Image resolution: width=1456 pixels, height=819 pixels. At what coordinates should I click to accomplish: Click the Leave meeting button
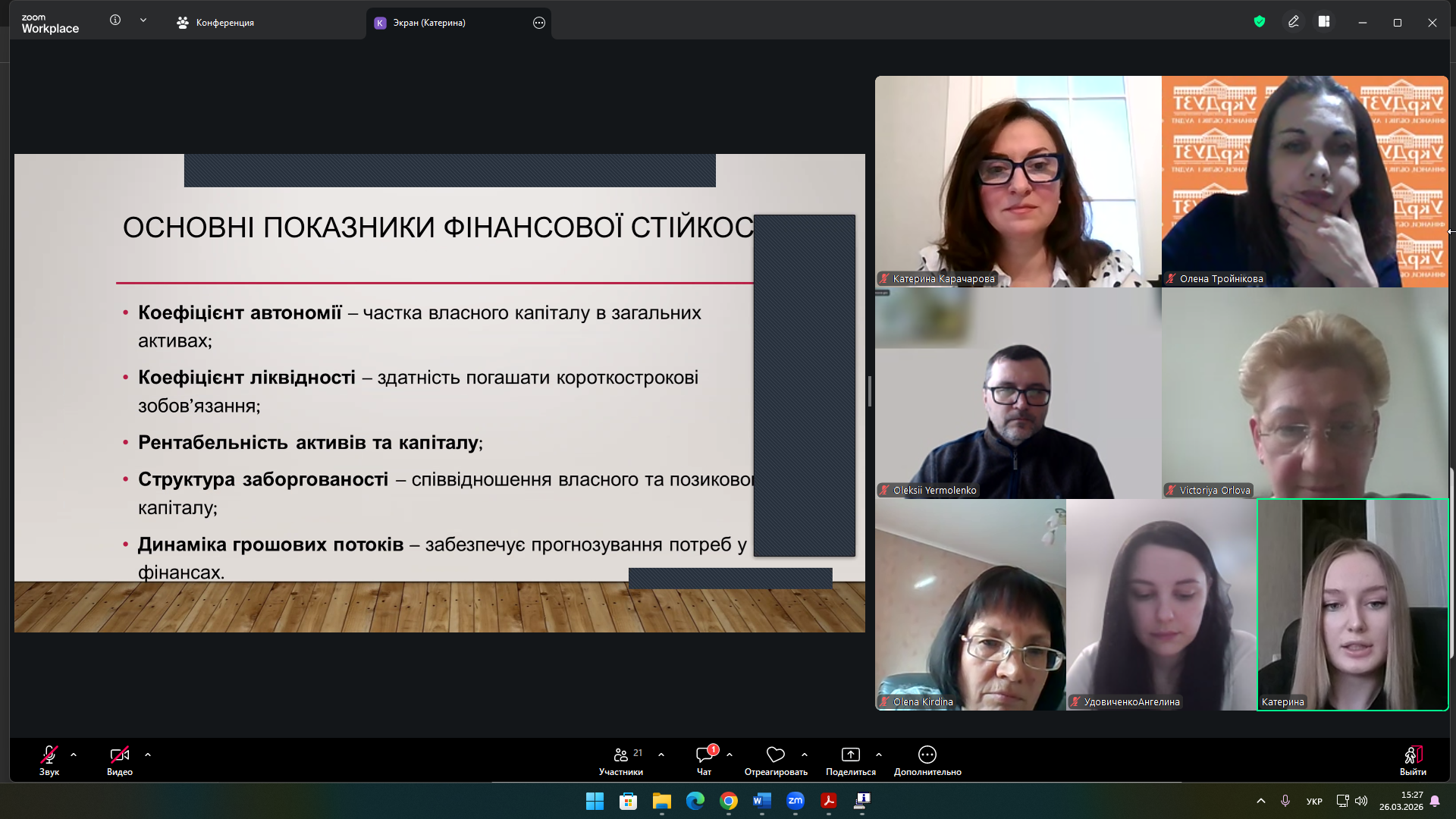coord(1412,755)
